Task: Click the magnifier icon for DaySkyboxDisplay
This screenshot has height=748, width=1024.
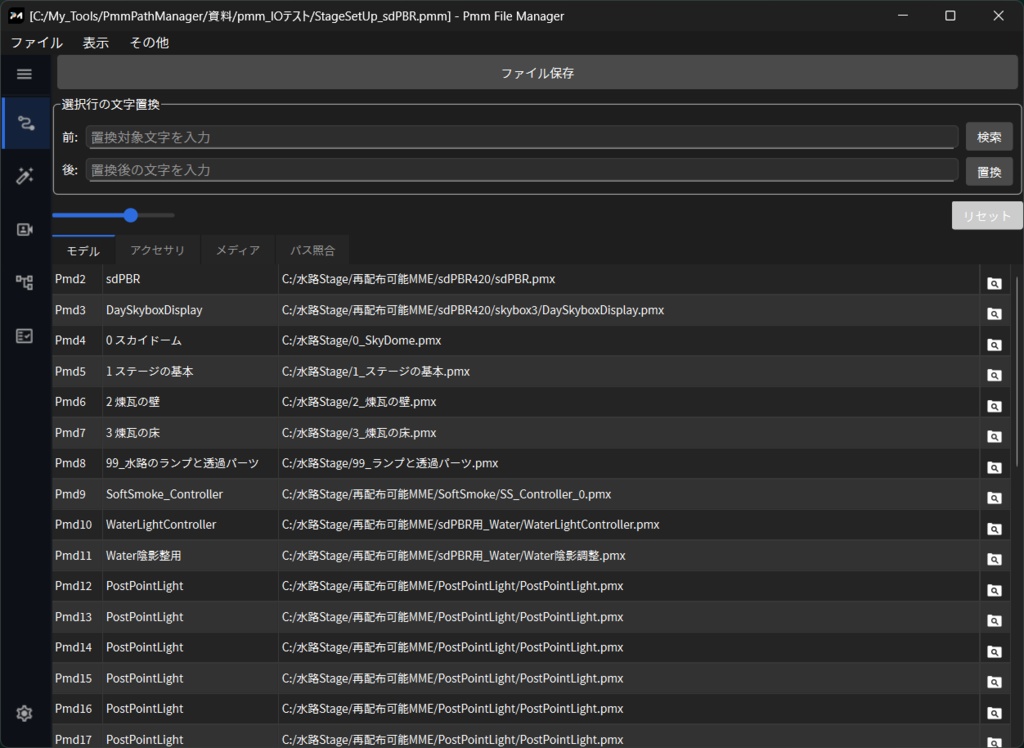Action: coord(993,313)
